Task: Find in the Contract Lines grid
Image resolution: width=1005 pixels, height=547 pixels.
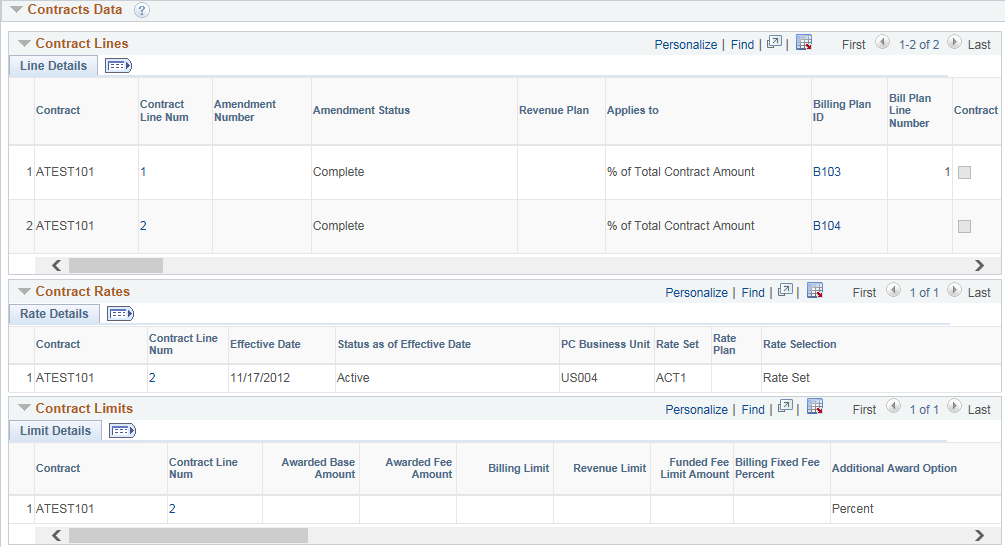Action: (742, 44)
